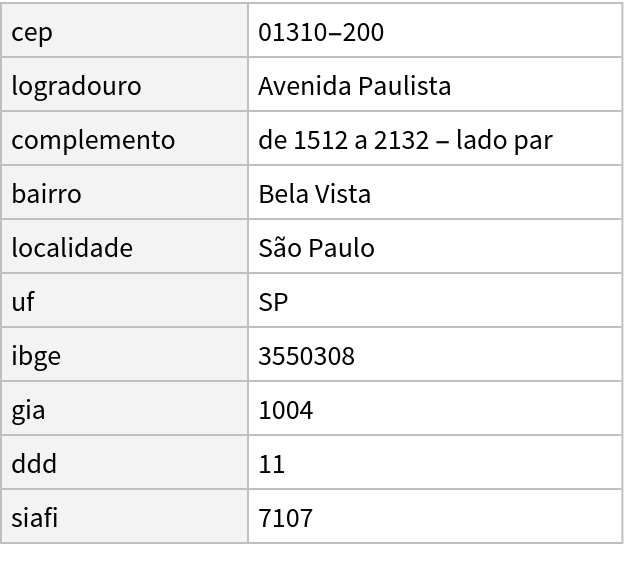The width and height of the screenshot is (624, 578).
Task: Click the ibge label cell
Action: [36, 356]
